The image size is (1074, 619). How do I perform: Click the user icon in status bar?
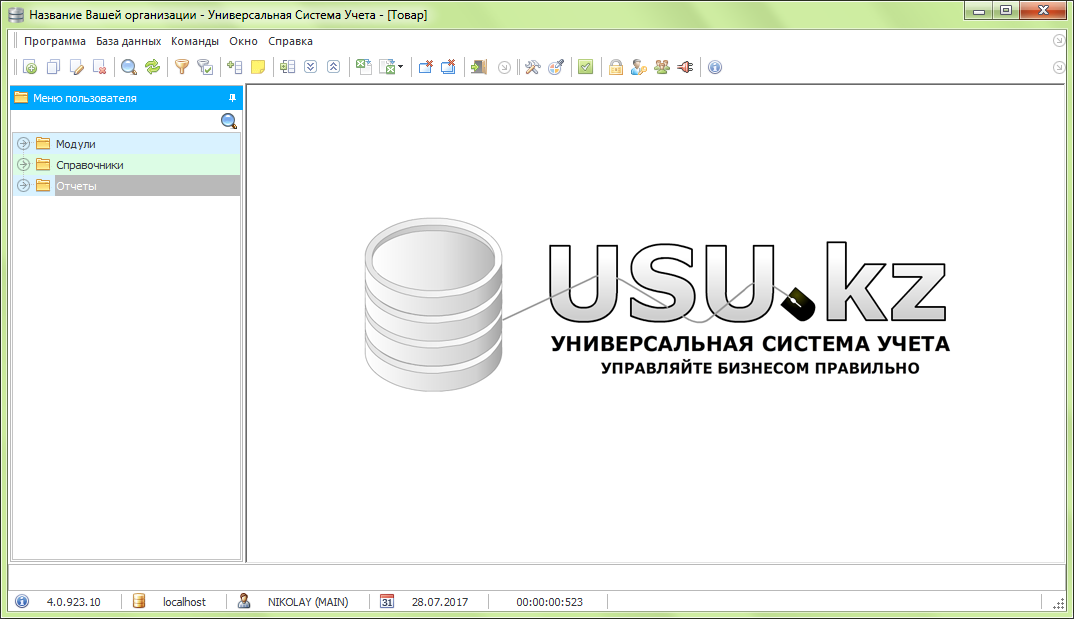click(x=244, y=601)
